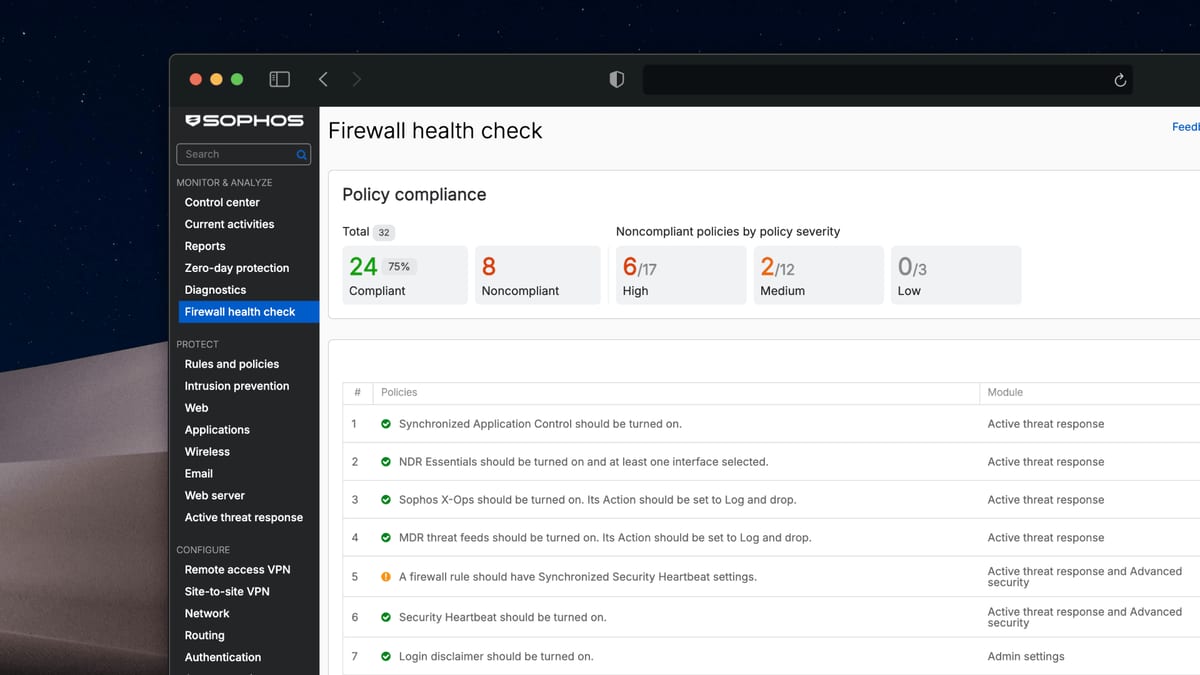Click green check icon for Login disclaimer row

386,657
